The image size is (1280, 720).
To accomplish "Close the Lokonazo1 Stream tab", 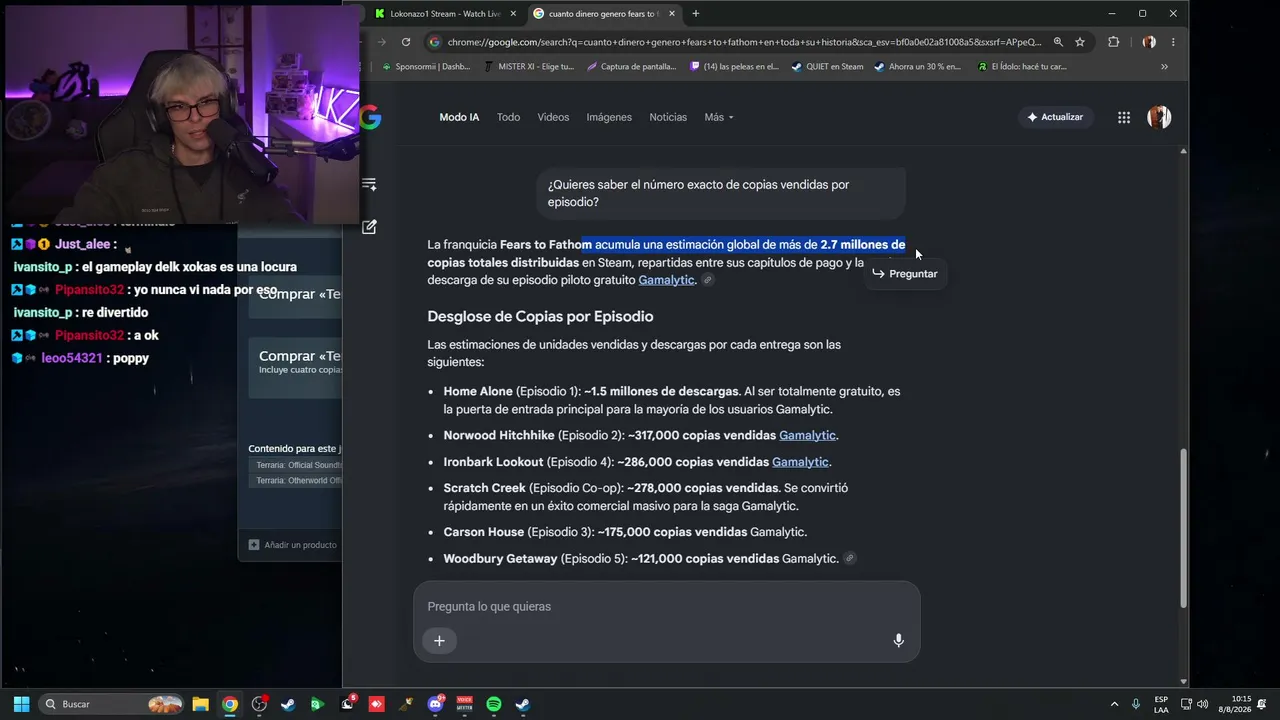I will (514, 14).
